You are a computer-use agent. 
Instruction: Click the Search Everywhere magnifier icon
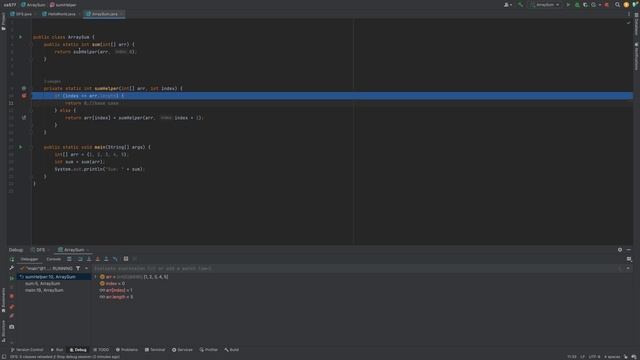coord(618,5)
